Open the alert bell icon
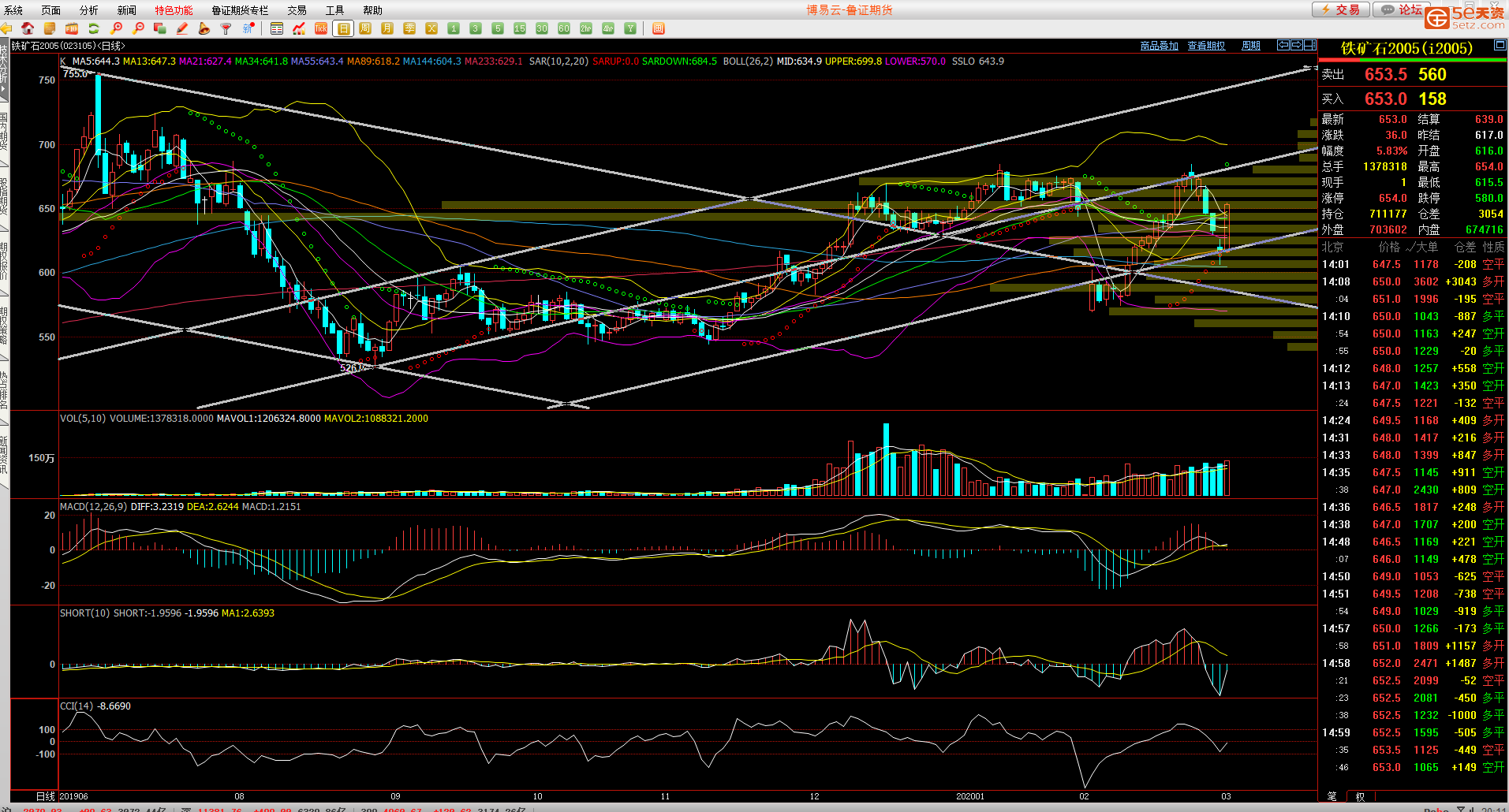 [x=204, y=28]
